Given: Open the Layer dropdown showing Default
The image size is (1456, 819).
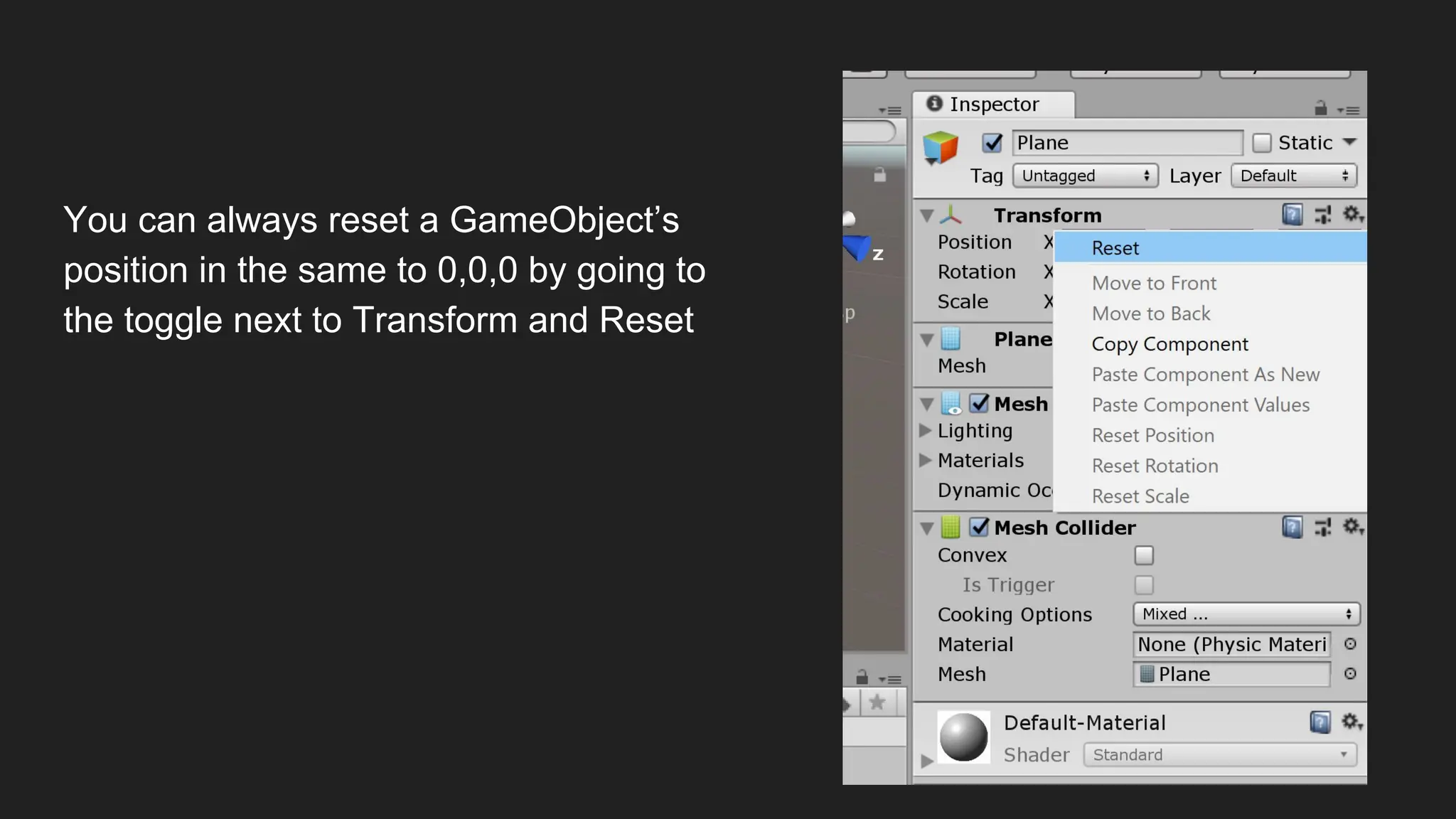Looking at the screenshot, I should point(1294,176).
